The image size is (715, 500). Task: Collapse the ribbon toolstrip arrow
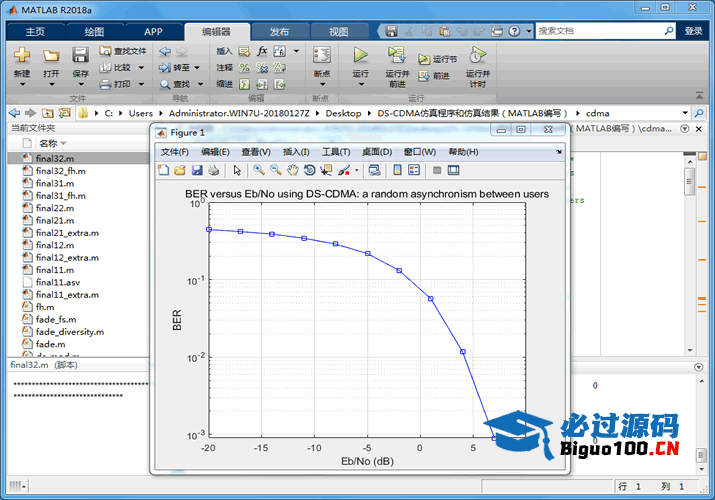[699, 95]
